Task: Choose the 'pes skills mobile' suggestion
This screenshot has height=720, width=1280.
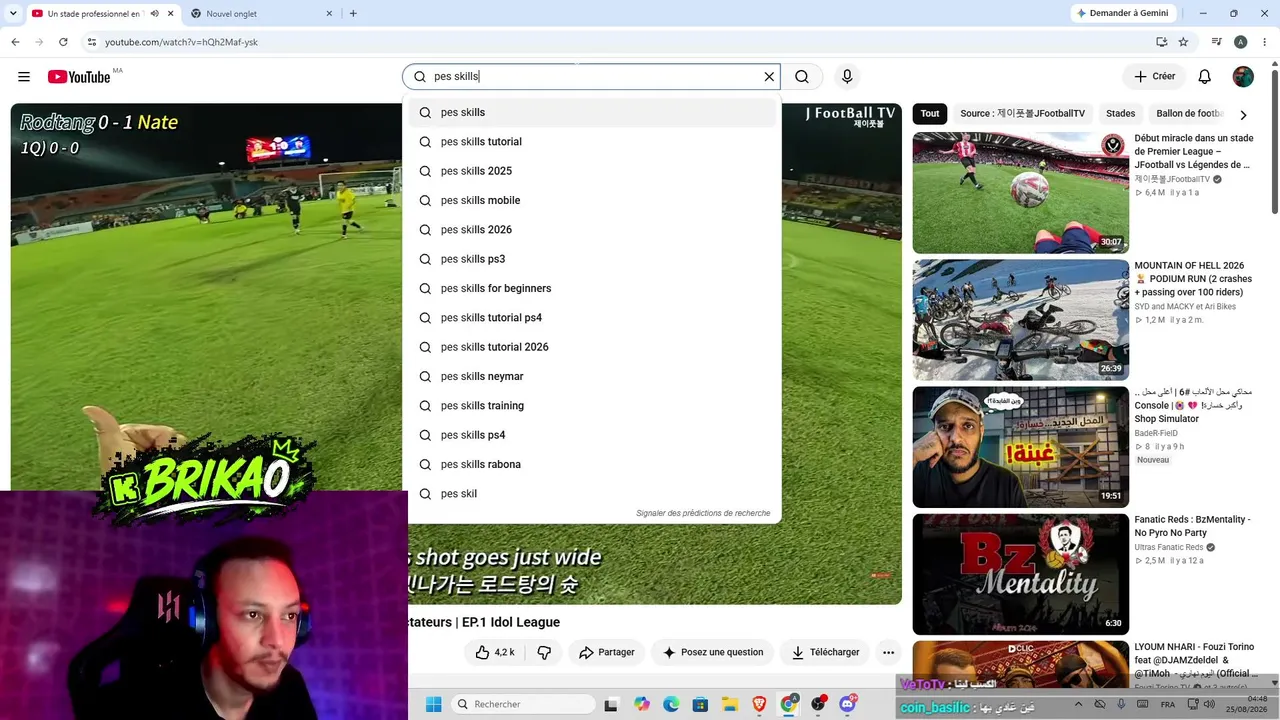Action: pyautogui.click(x=592, y=200)
